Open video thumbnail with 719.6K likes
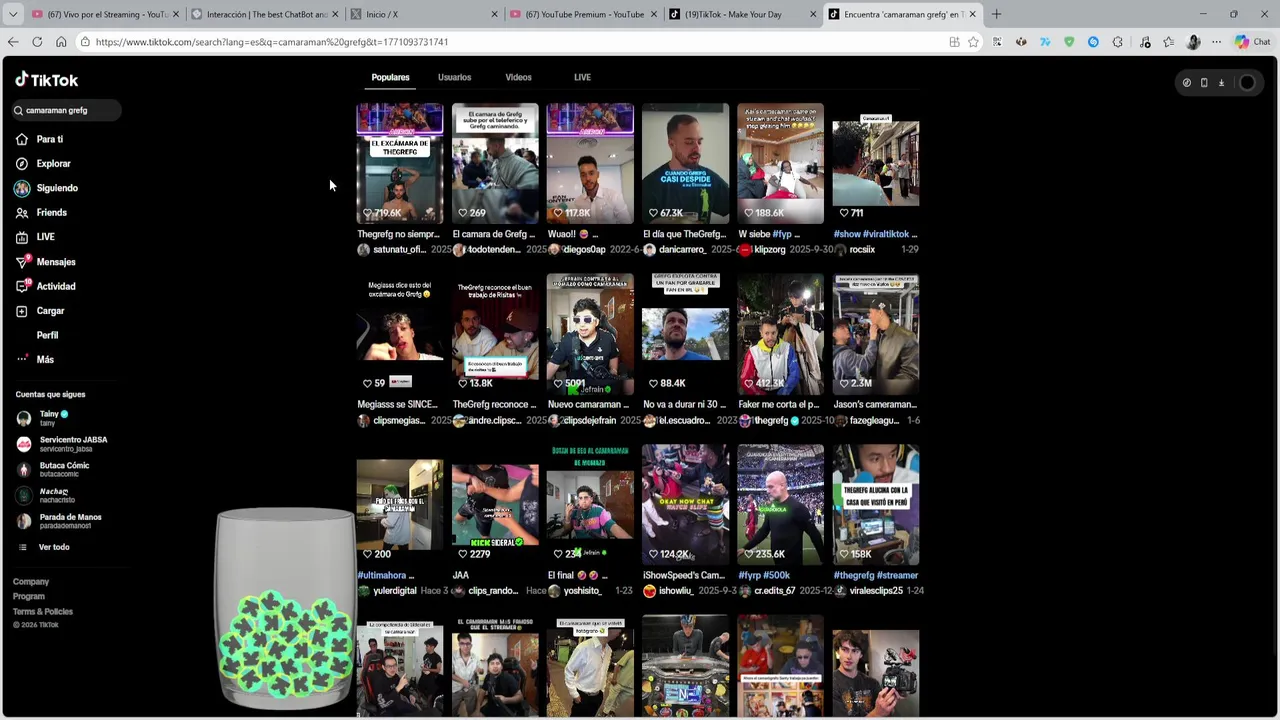The image size is (1280, 720). (400, 163)
